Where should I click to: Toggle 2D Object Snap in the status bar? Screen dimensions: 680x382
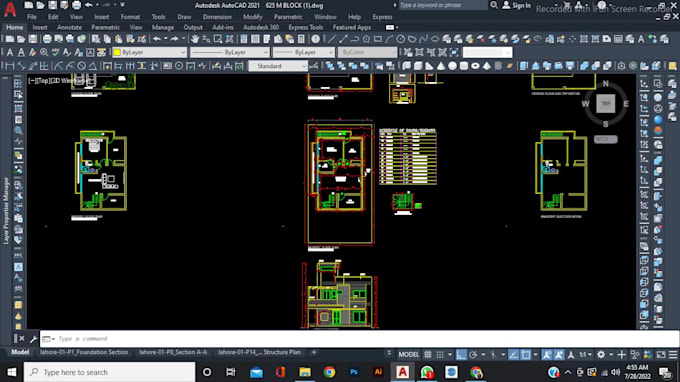526,355
